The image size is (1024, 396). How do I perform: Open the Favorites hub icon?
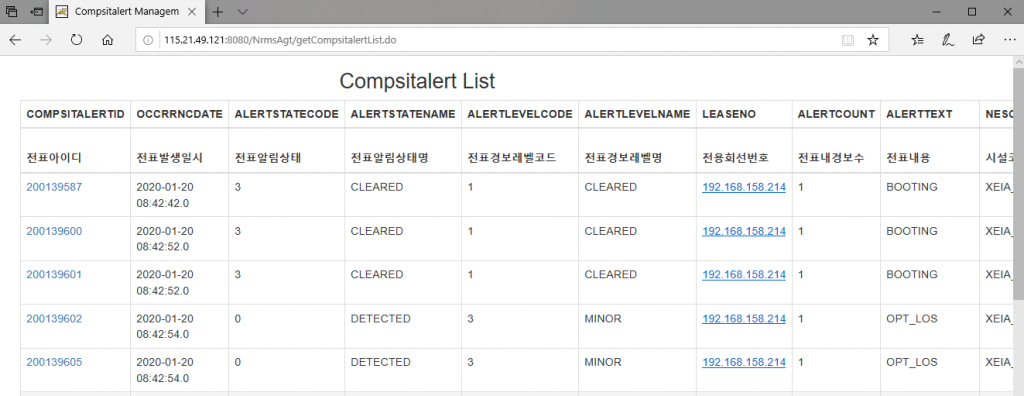click(917, 40)
